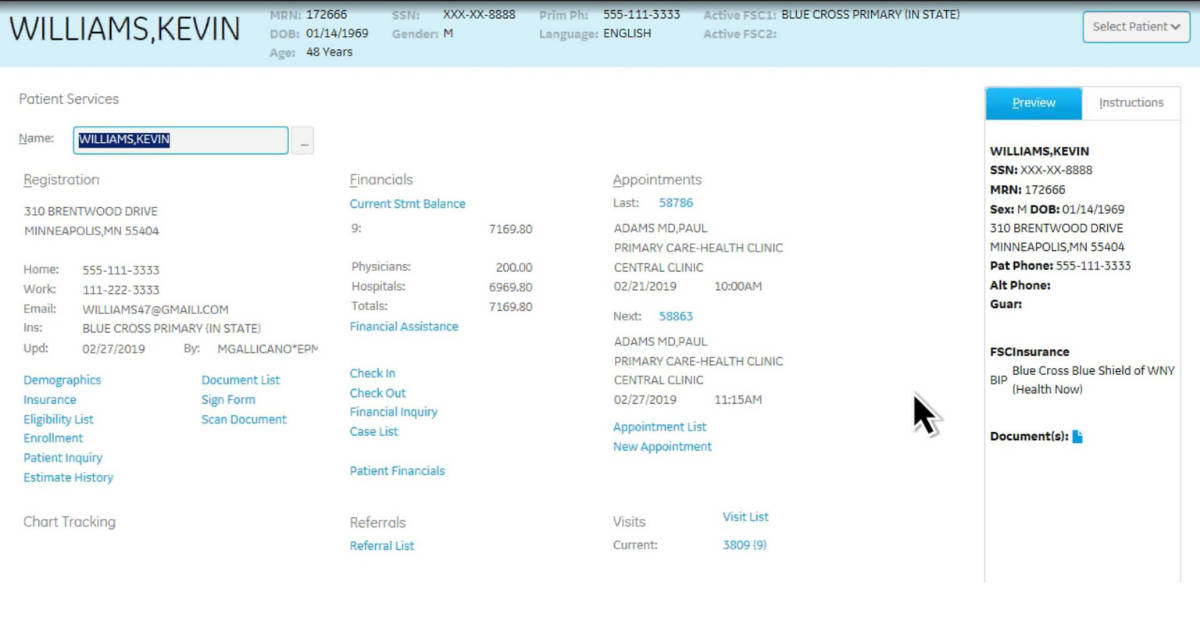The width and height of the screenshot is (1200, 630).
Task: Open Financial Assistance link
Action: [x=404, y=327]
